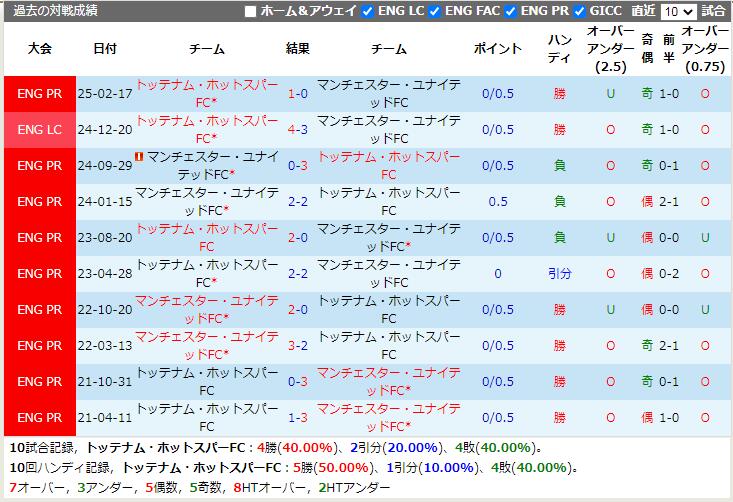Viewport: 733px width, 502px height.
Task: Uncheck the ENG PR filter checkbox
Action: [510, 11]
